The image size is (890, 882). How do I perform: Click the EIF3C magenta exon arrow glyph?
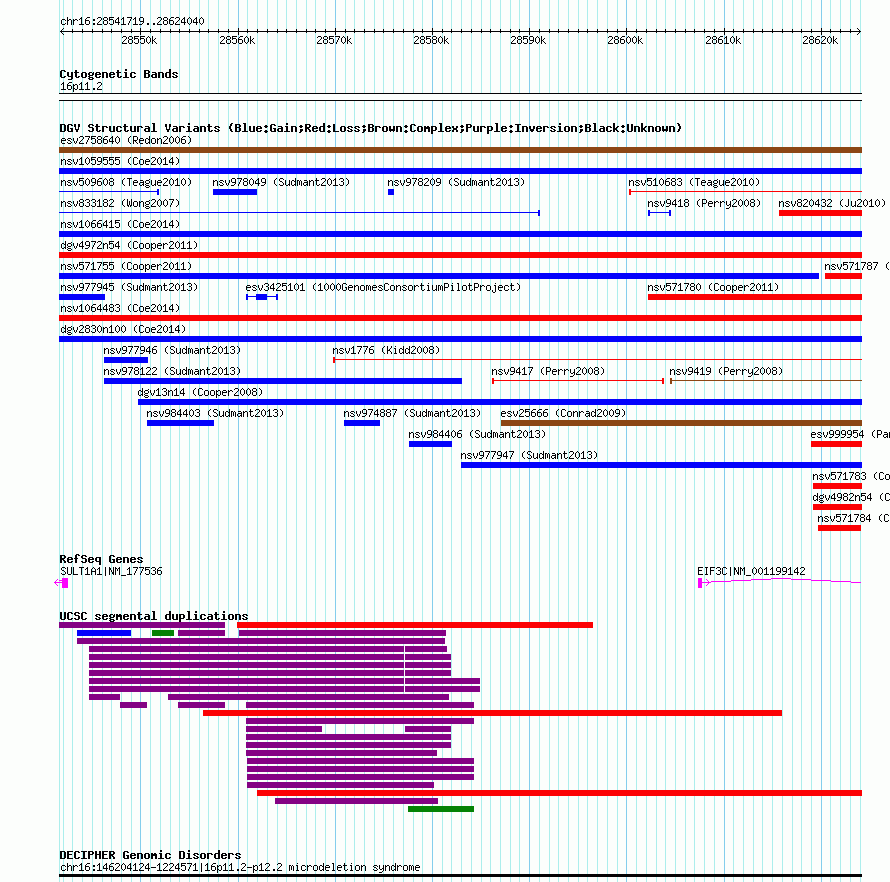click(x=703, y=582)
